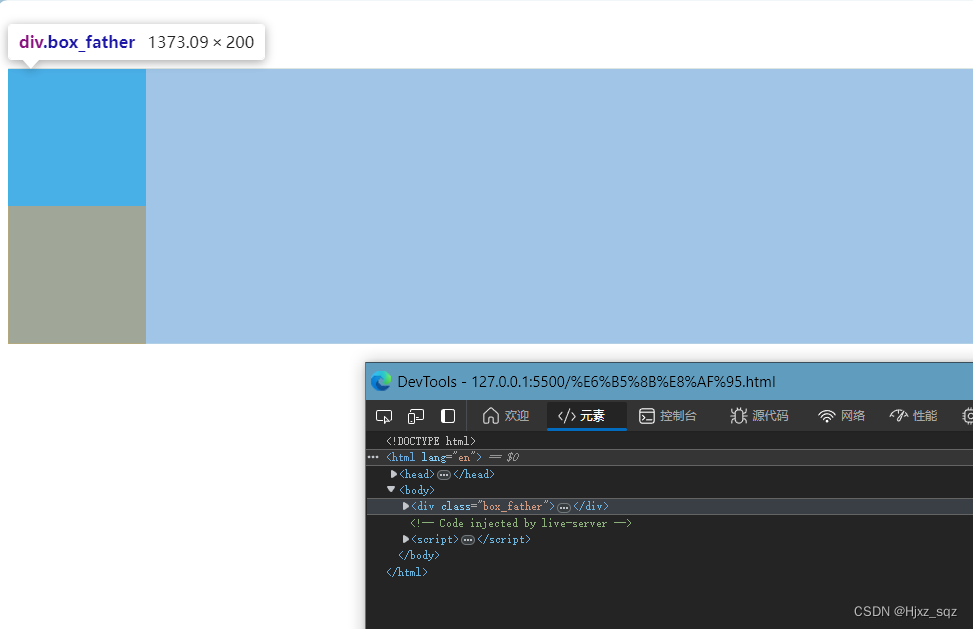Open actions menu dots beside html row
The width and height of the screenshot is (973, 629).
point(373,457)
